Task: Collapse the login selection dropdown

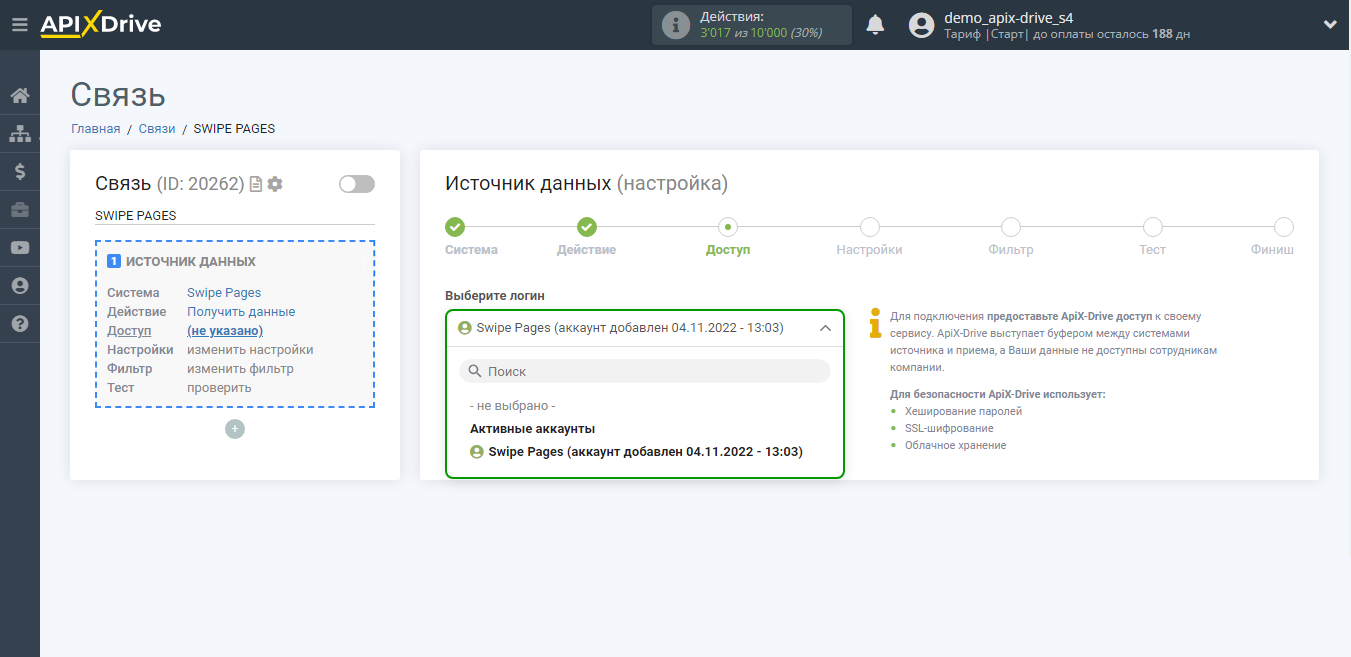Action: pyautogui.click(x=825, y=328)
